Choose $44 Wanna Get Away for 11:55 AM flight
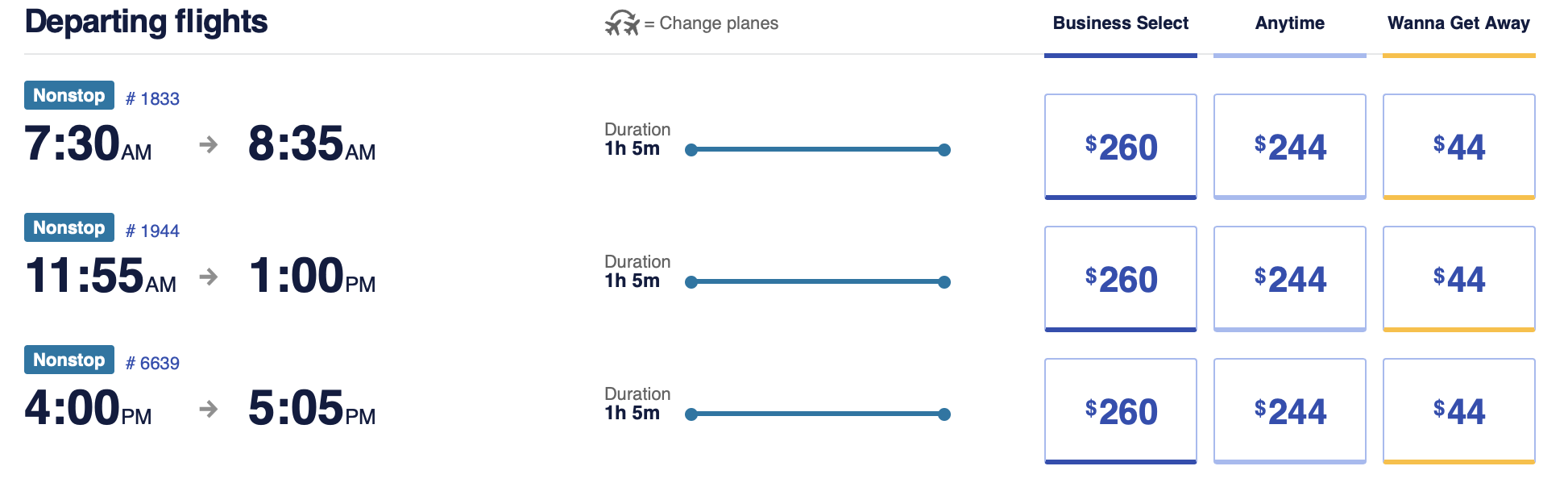This screenshot has width=1568, height=487. pyautogui.click(x=1459, y=279)
